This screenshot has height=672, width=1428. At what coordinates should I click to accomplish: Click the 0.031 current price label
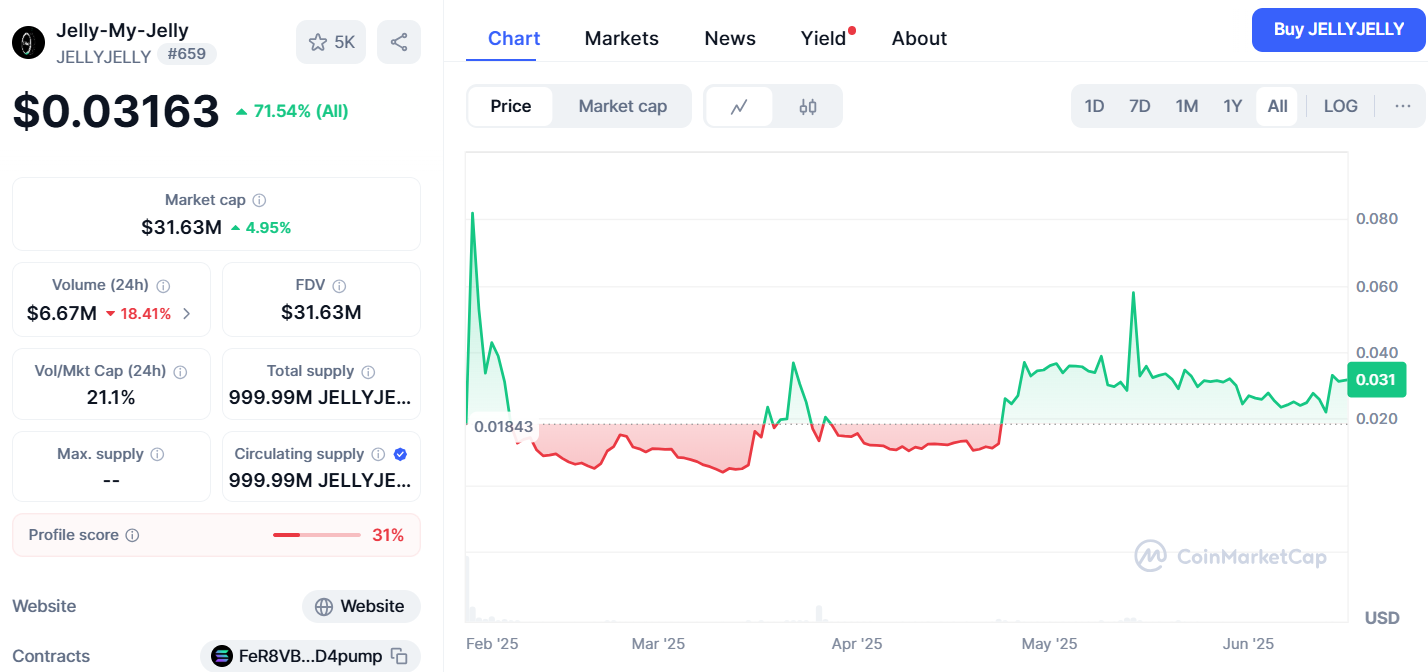coord(1377,380)
